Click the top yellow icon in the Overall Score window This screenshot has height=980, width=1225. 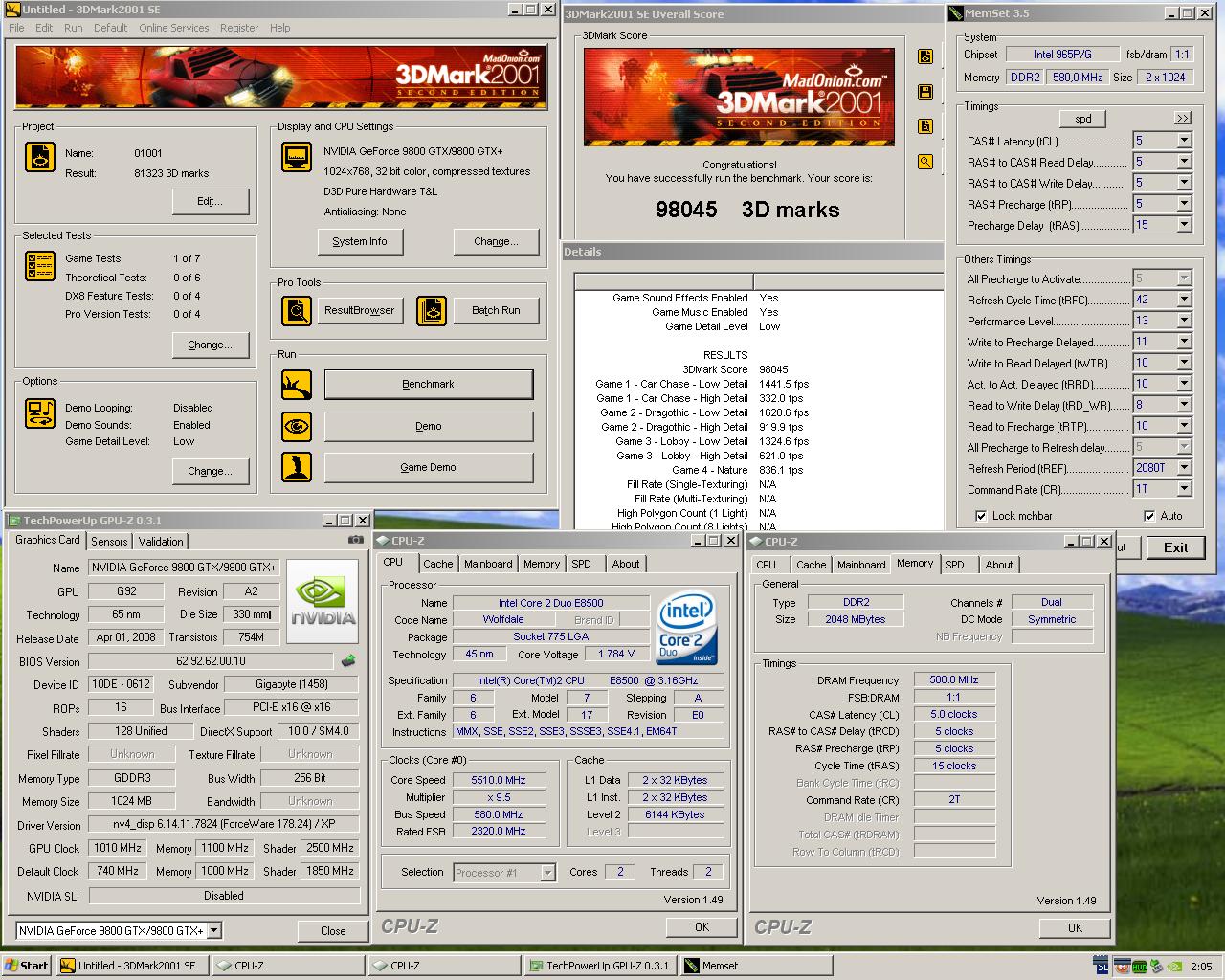(x=925, y=56)
